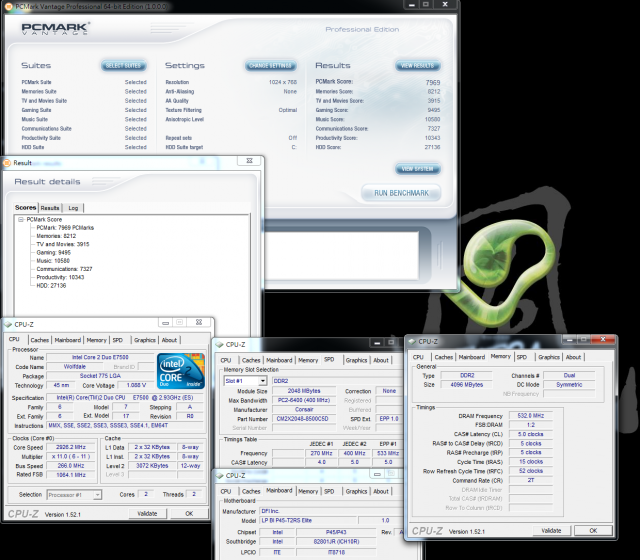Minimize the Mainboard CPU-Z window
Viewport: 640px width, 560px height.
pyautogui.click(x=377, y=474)
